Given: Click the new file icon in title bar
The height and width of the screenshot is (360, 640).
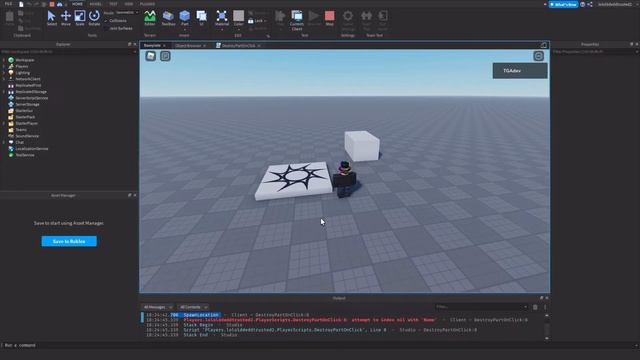Looking at the screenshot, I should [21, 4].
